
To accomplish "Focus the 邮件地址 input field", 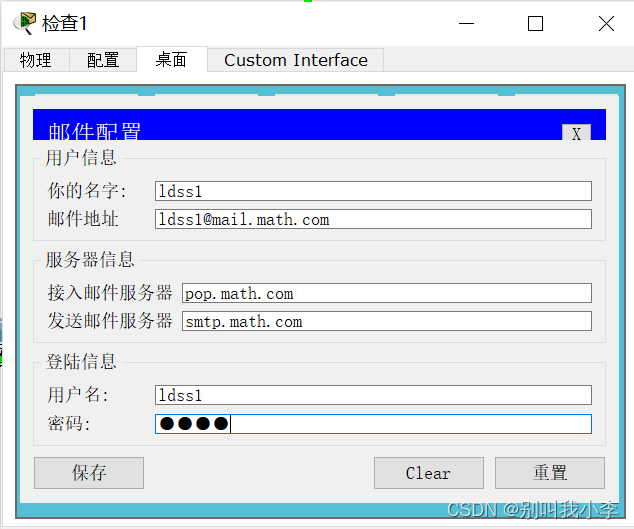I will pyautogui.click(x=373, y=219).
